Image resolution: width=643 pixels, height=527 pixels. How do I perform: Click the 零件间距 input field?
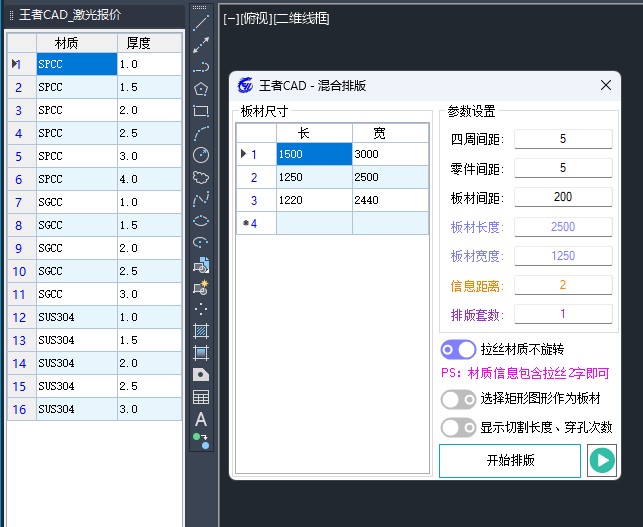tap(563, 168)
